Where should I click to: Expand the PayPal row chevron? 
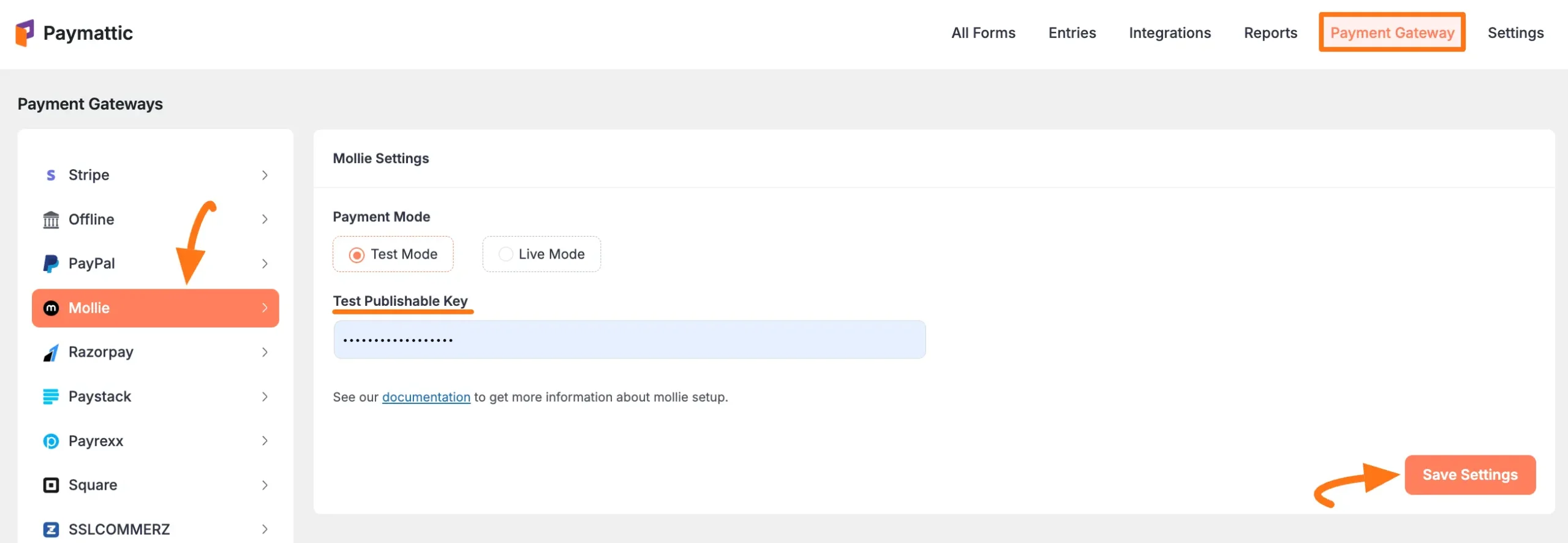265,264
